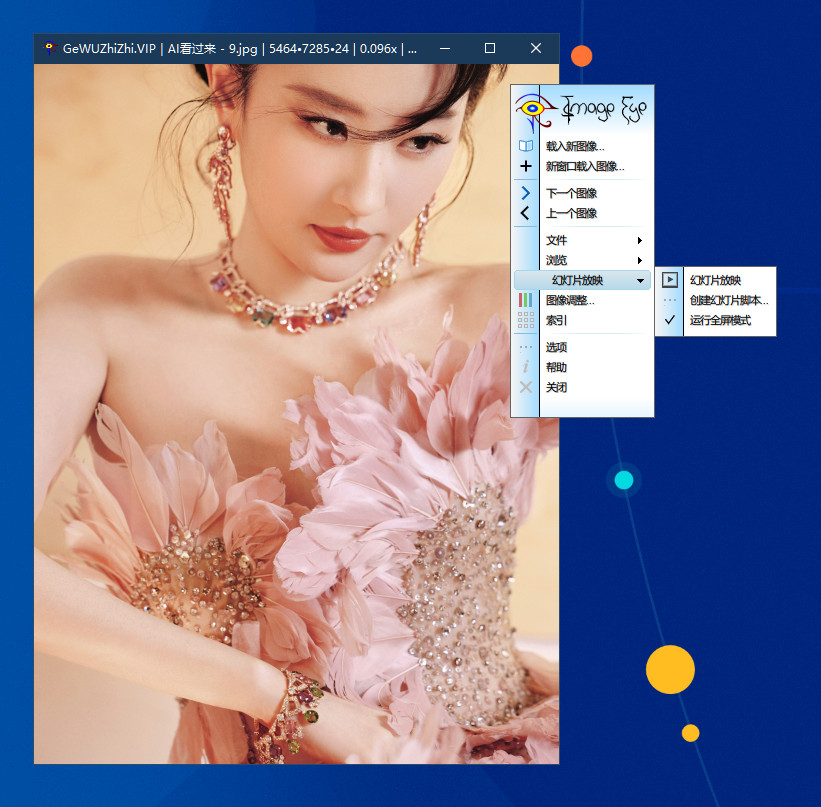The height and width of the screenshot is (807, 821).
Task: Click the plus icon beside 新窗口载入图像
Action: point(526,166)
